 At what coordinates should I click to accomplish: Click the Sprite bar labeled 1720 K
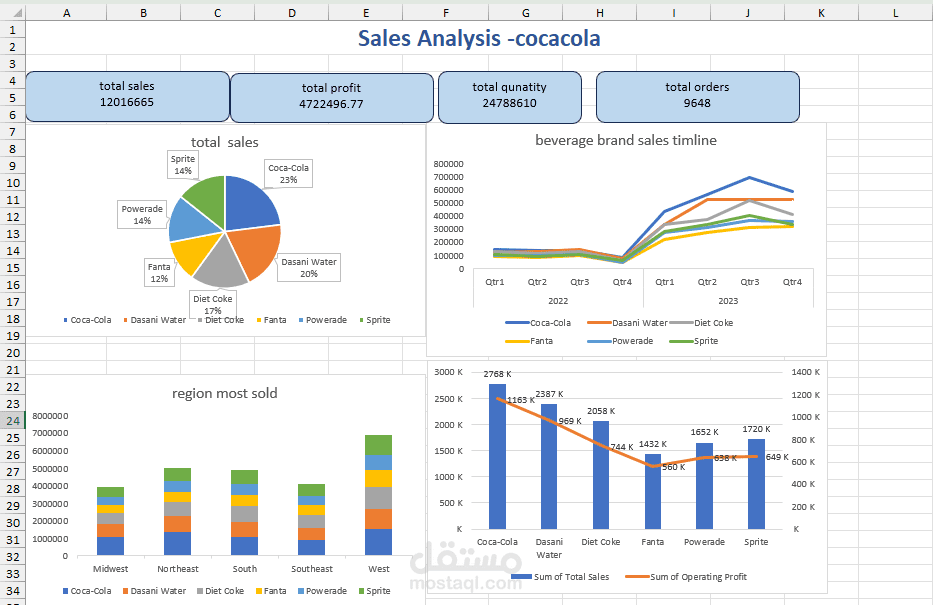(x=756, y=484)
